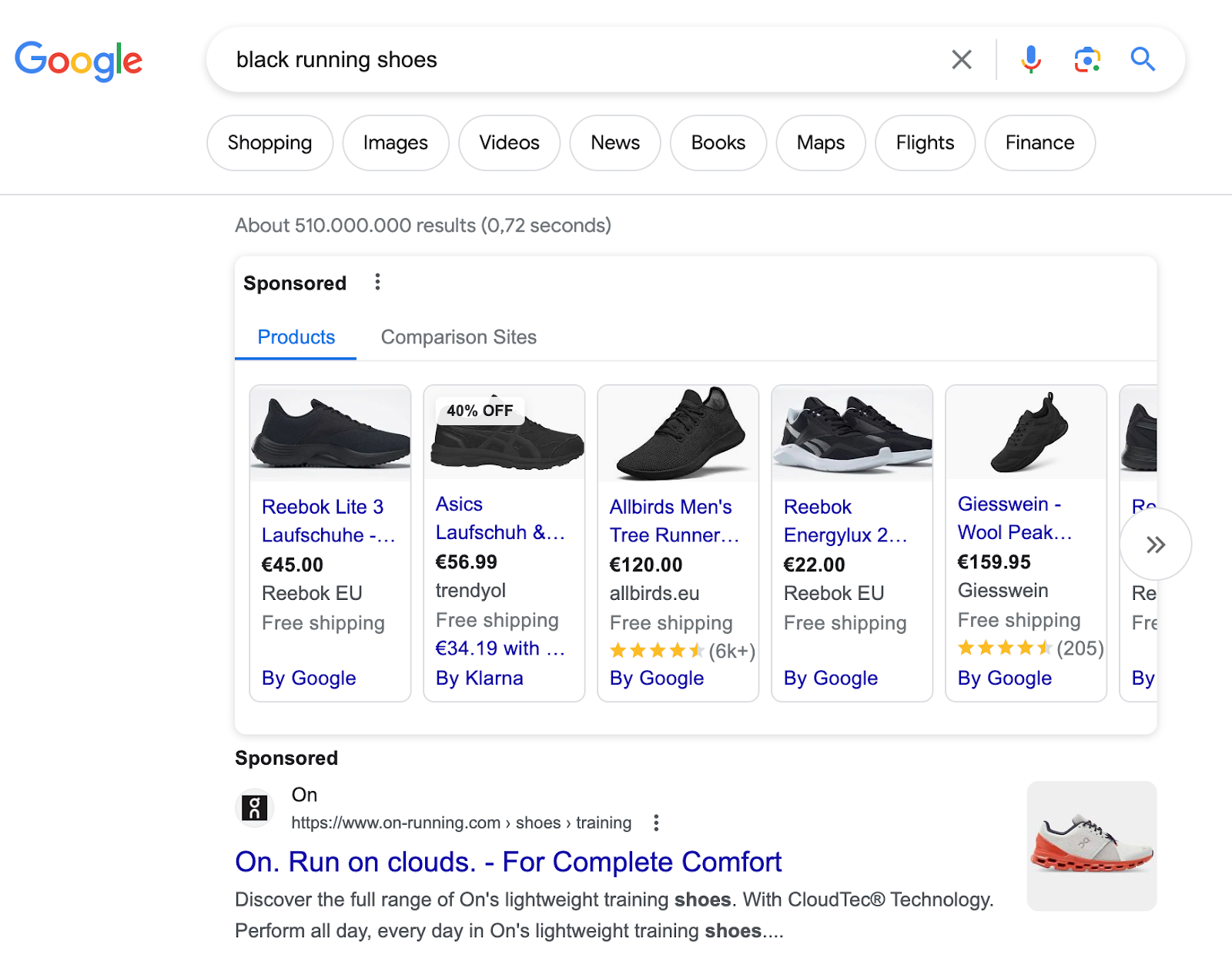Switch to the Images filter
Viewport: 1232px width, 965px height.
[395, 142]
